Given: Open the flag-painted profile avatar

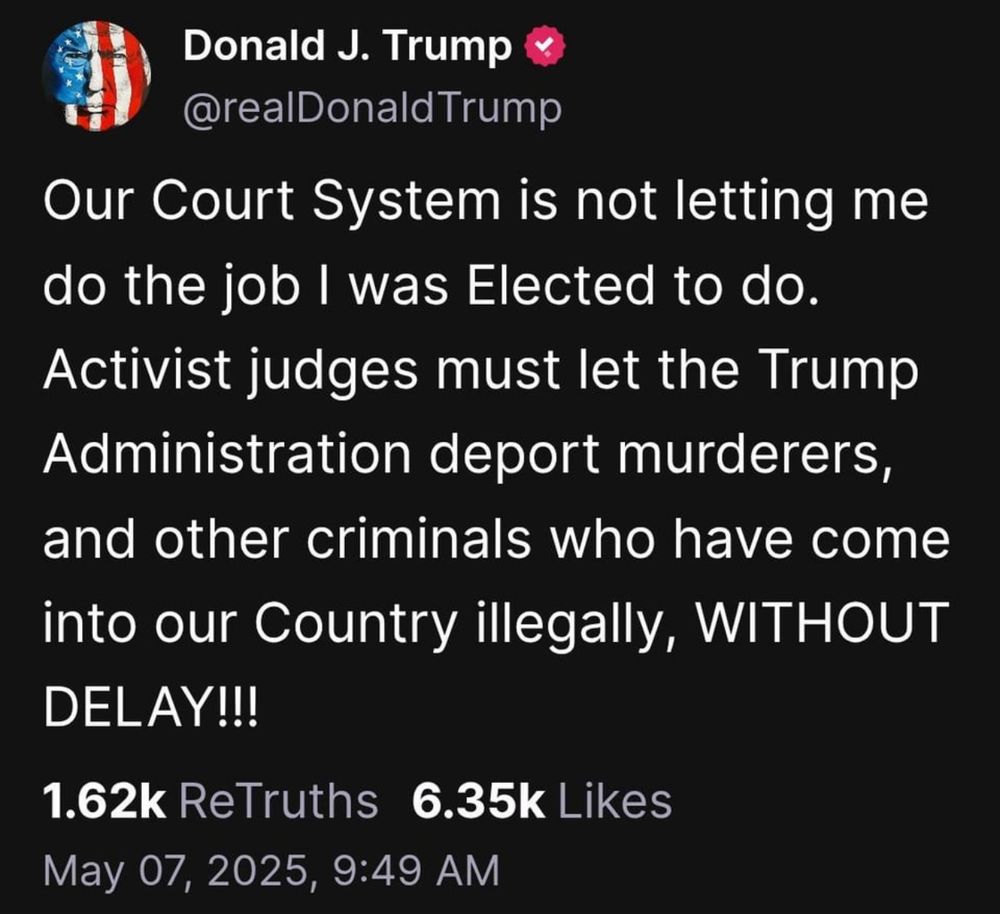Looking at the screenshot, I should [96, 75].
